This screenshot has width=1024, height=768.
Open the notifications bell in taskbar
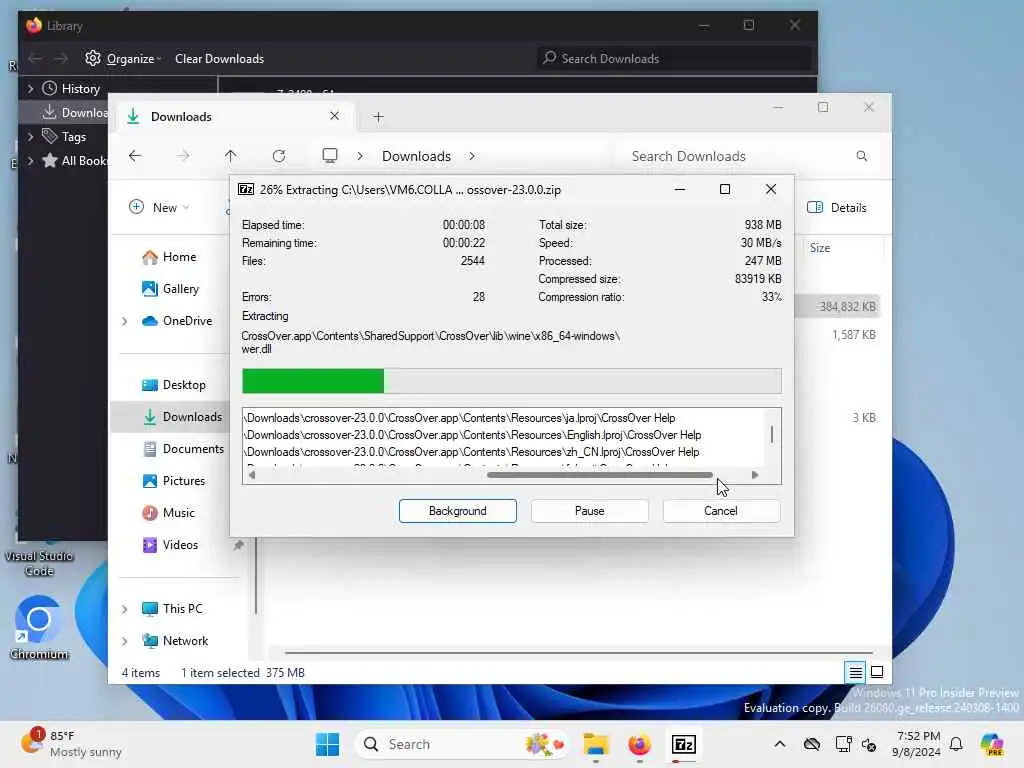tap(956, 744)
